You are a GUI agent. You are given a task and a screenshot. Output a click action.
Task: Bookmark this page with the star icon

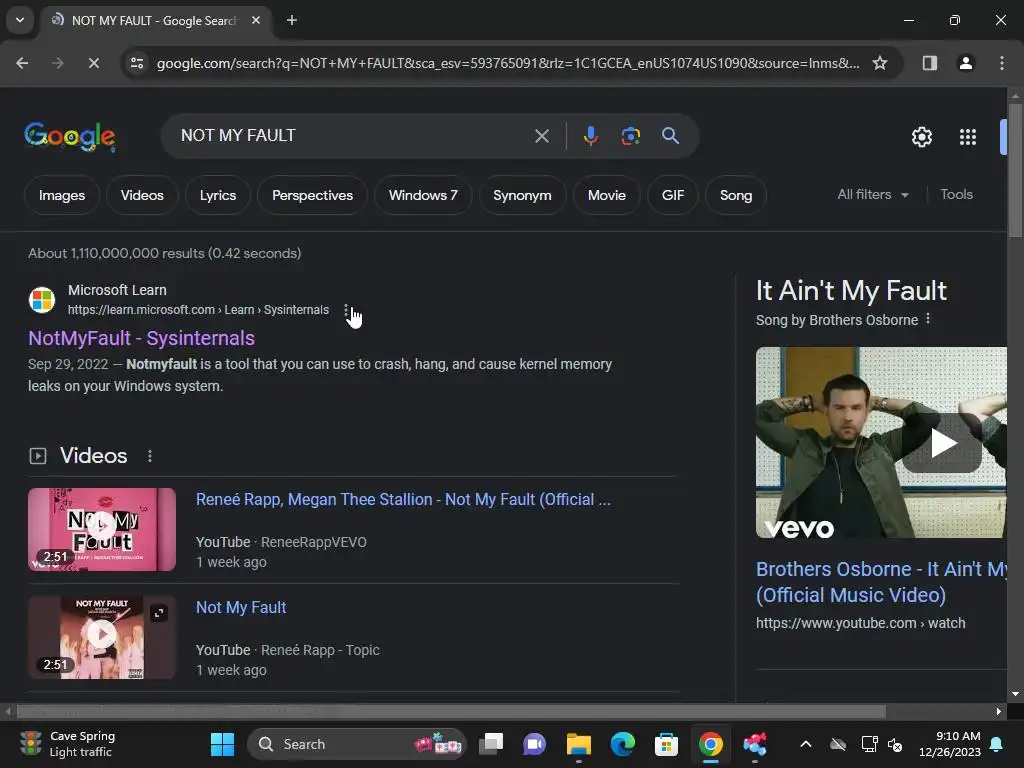(x=880, y=63)
